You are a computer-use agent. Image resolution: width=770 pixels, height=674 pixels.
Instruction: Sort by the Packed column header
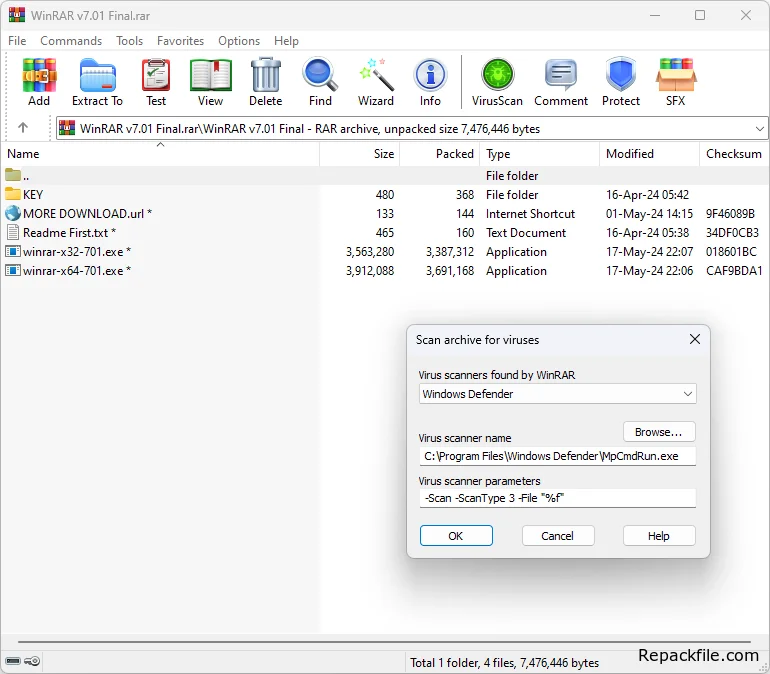click(x=440, y=154)
